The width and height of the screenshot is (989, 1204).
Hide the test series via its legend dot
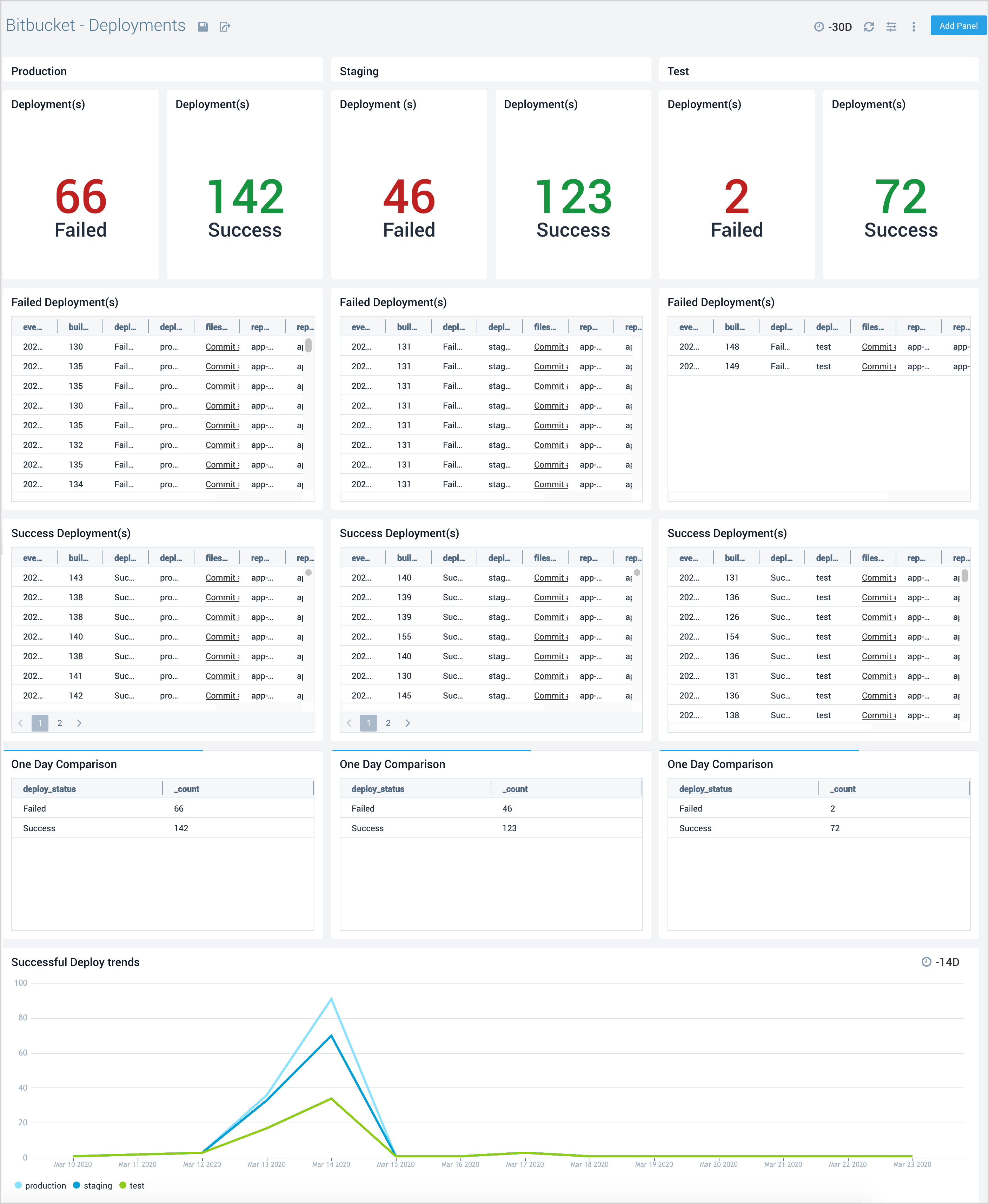pos(123,1185)
